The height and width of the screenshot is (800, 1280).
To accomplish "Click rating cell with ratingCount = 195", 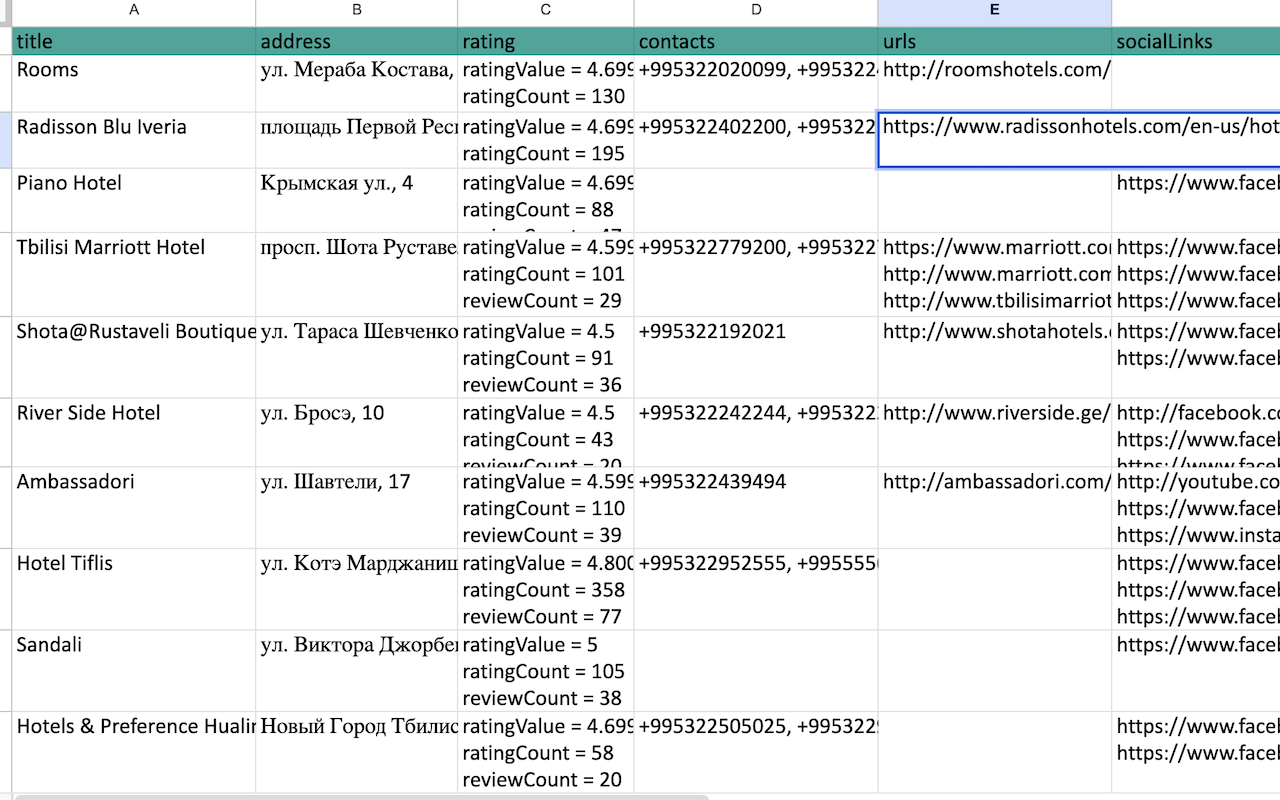I will (x=546, y=140).
